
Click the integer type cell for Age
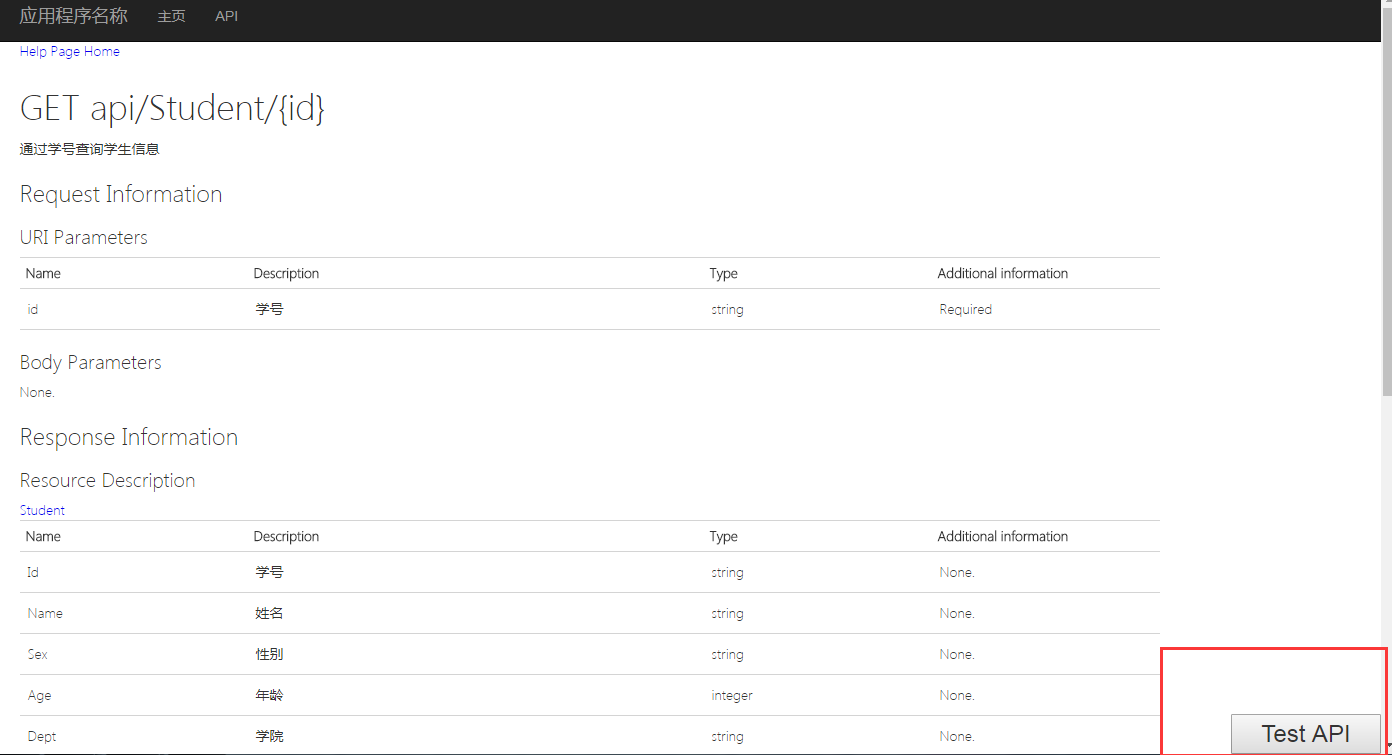click(732, 696)
